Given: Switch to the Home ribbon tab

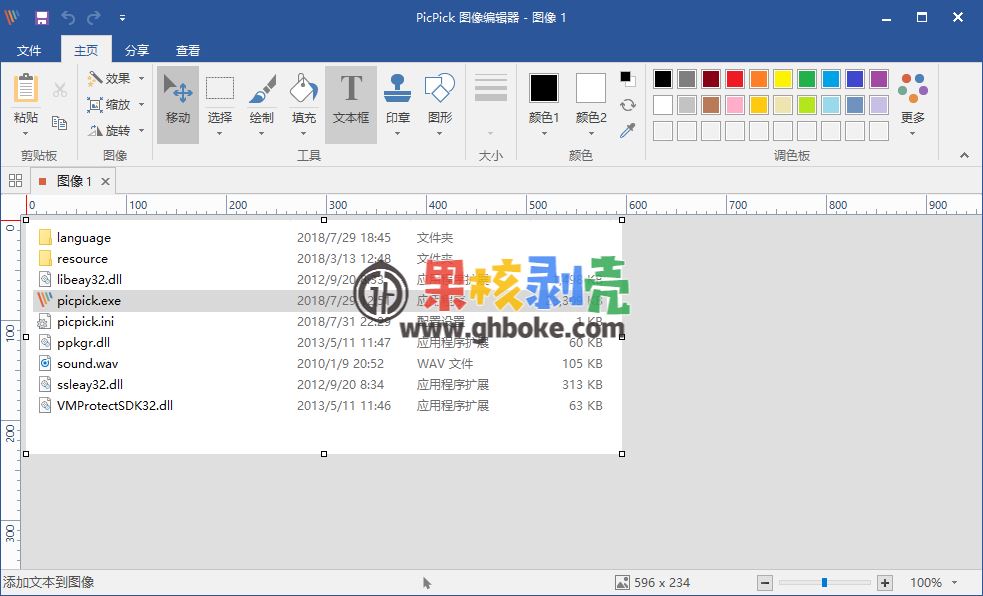Looking at the screenshot, I should pos(86,50).
